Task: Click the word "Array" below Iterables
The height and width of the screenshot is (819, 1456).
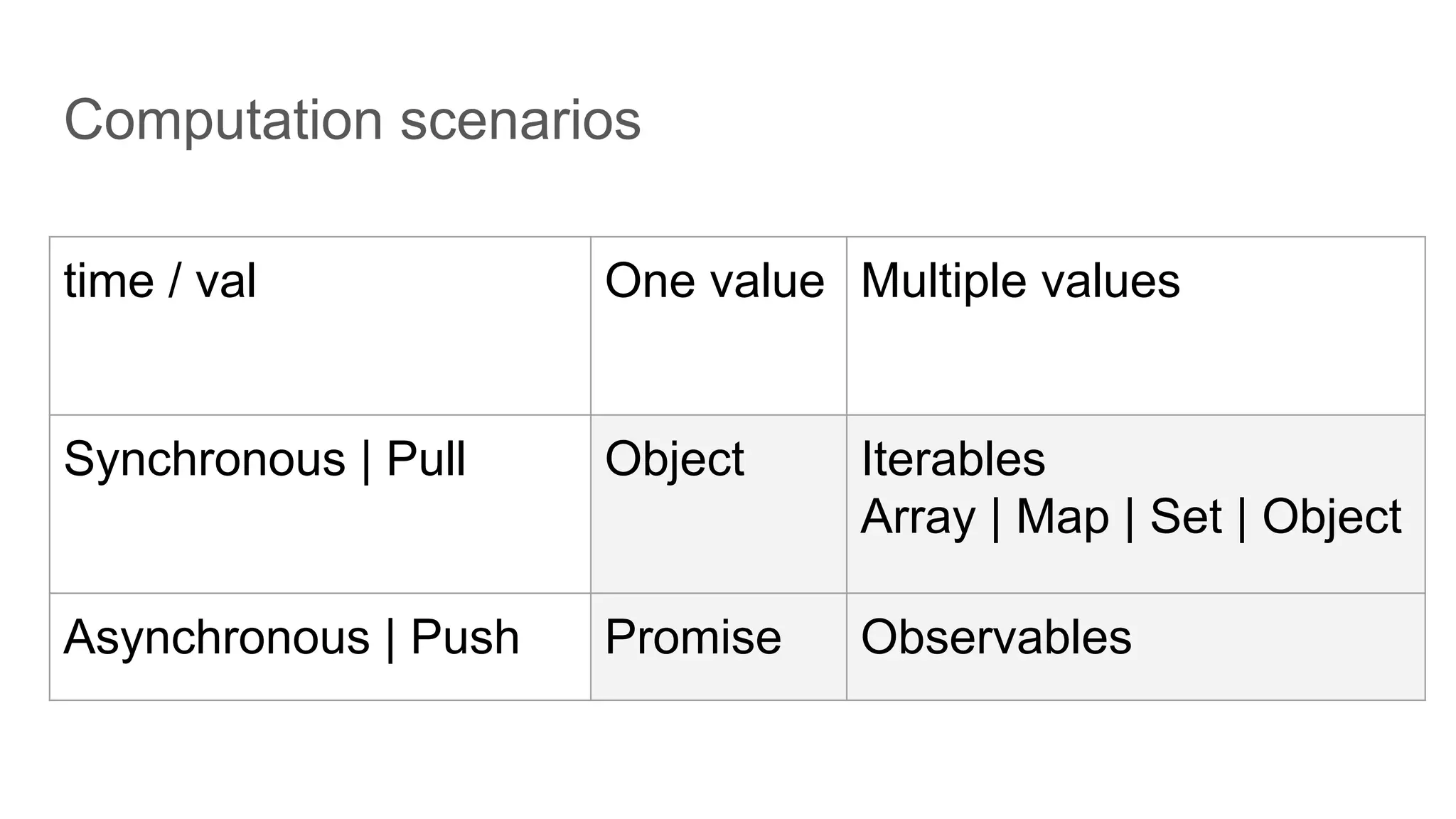Action: [x=918, y=517]
